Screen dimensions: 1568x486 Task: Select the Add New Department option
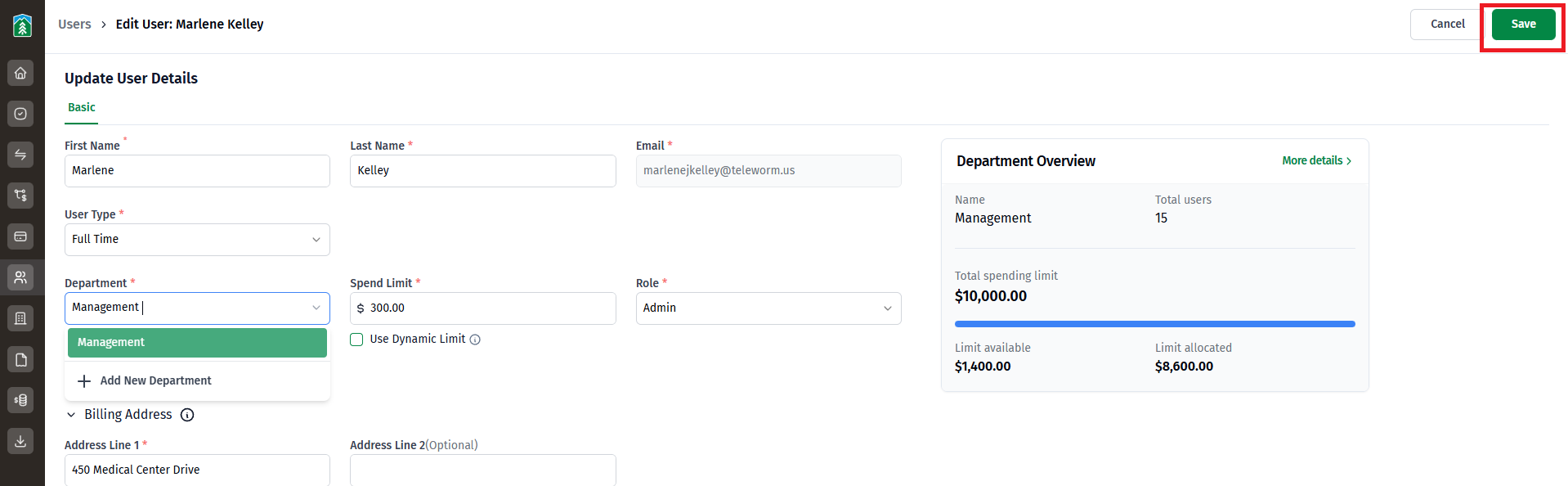click(x=197, y=381)
